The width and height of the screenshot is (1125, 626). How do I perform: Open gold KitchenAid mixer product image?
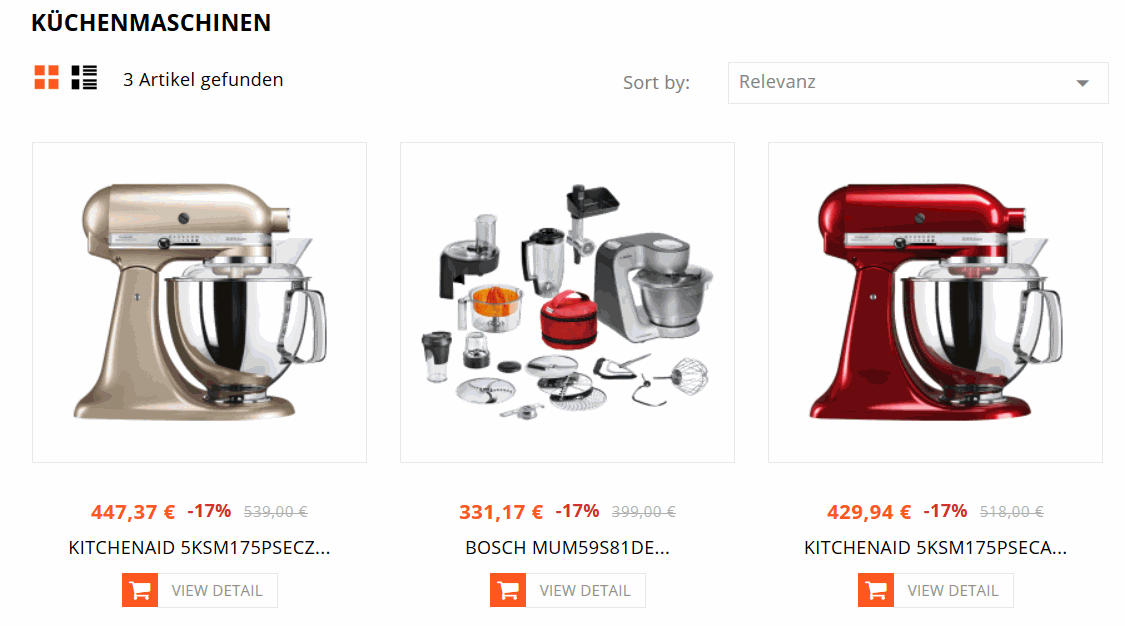tap(199, 302)
